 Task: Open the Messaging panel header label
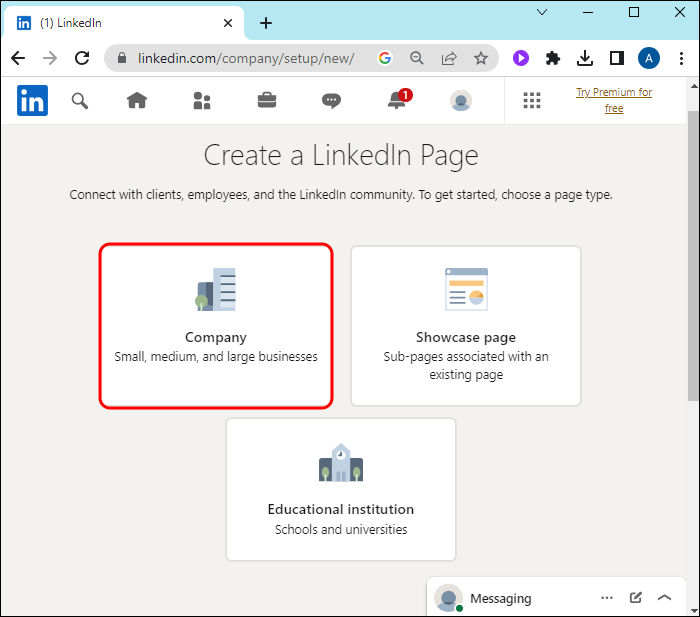click(x=500, y=598)
